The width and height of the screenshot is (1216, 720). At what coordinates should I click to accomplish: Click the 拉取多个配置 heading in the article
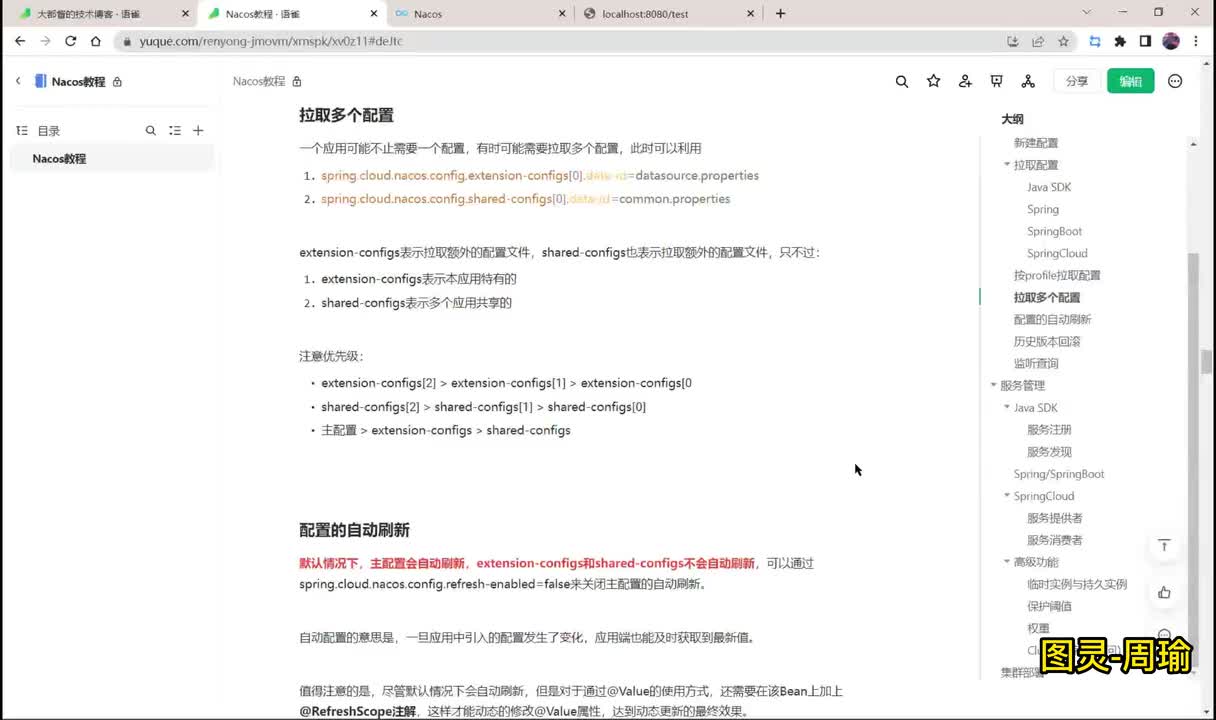pyautogui.click(x=346, y=115)
